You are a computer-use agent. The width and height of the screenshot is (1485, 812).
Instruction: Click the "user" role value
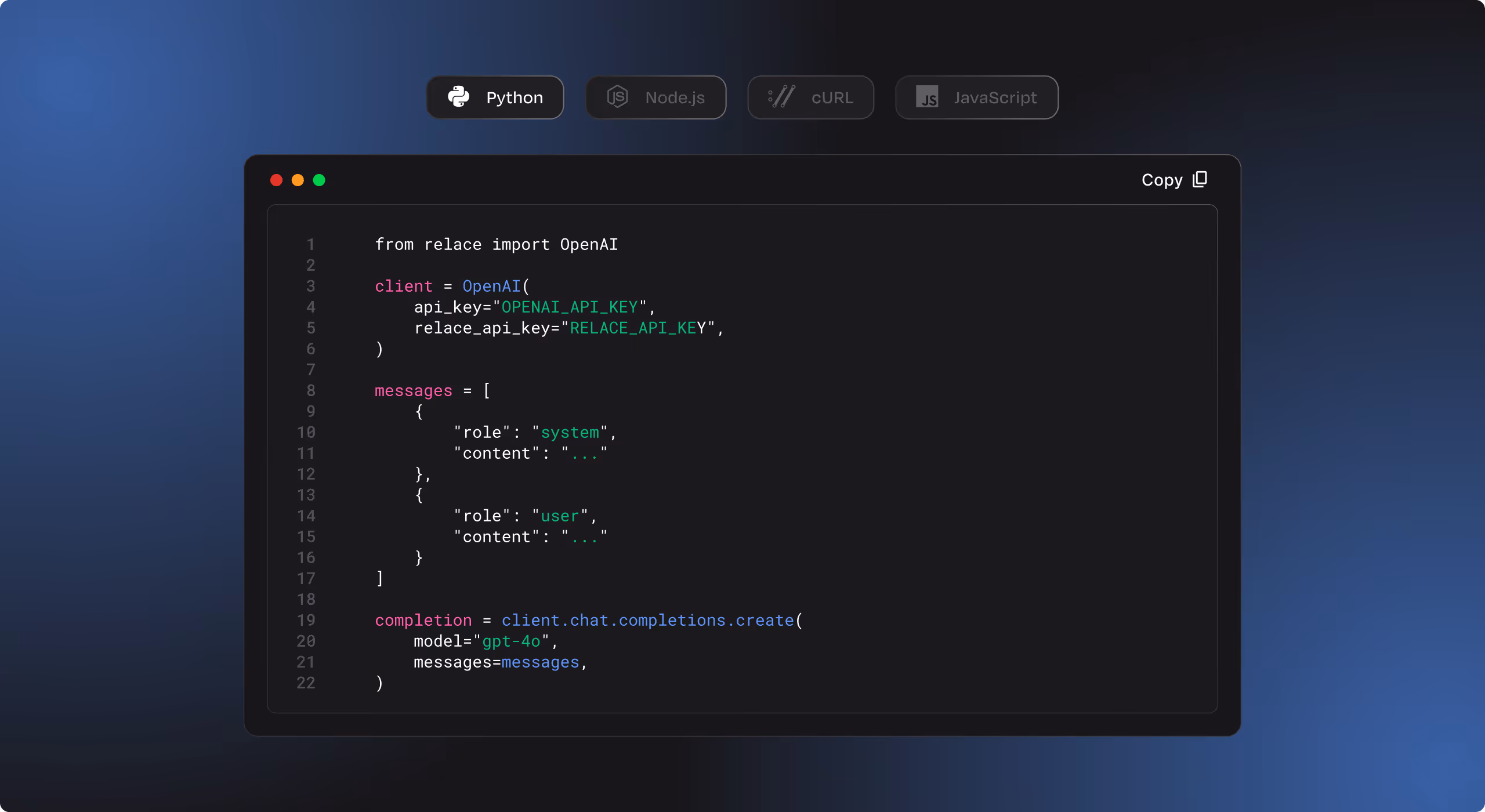[560, 516]
